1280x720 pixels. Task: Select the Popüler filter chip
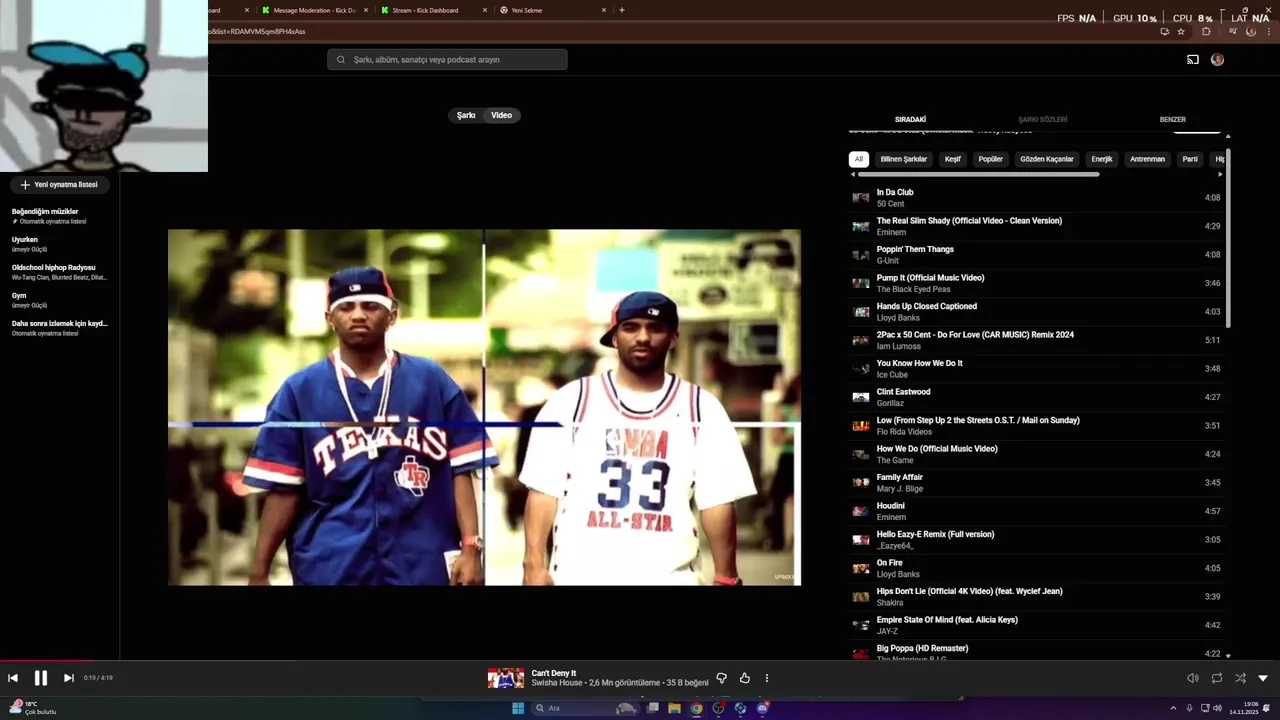(990, 159)
